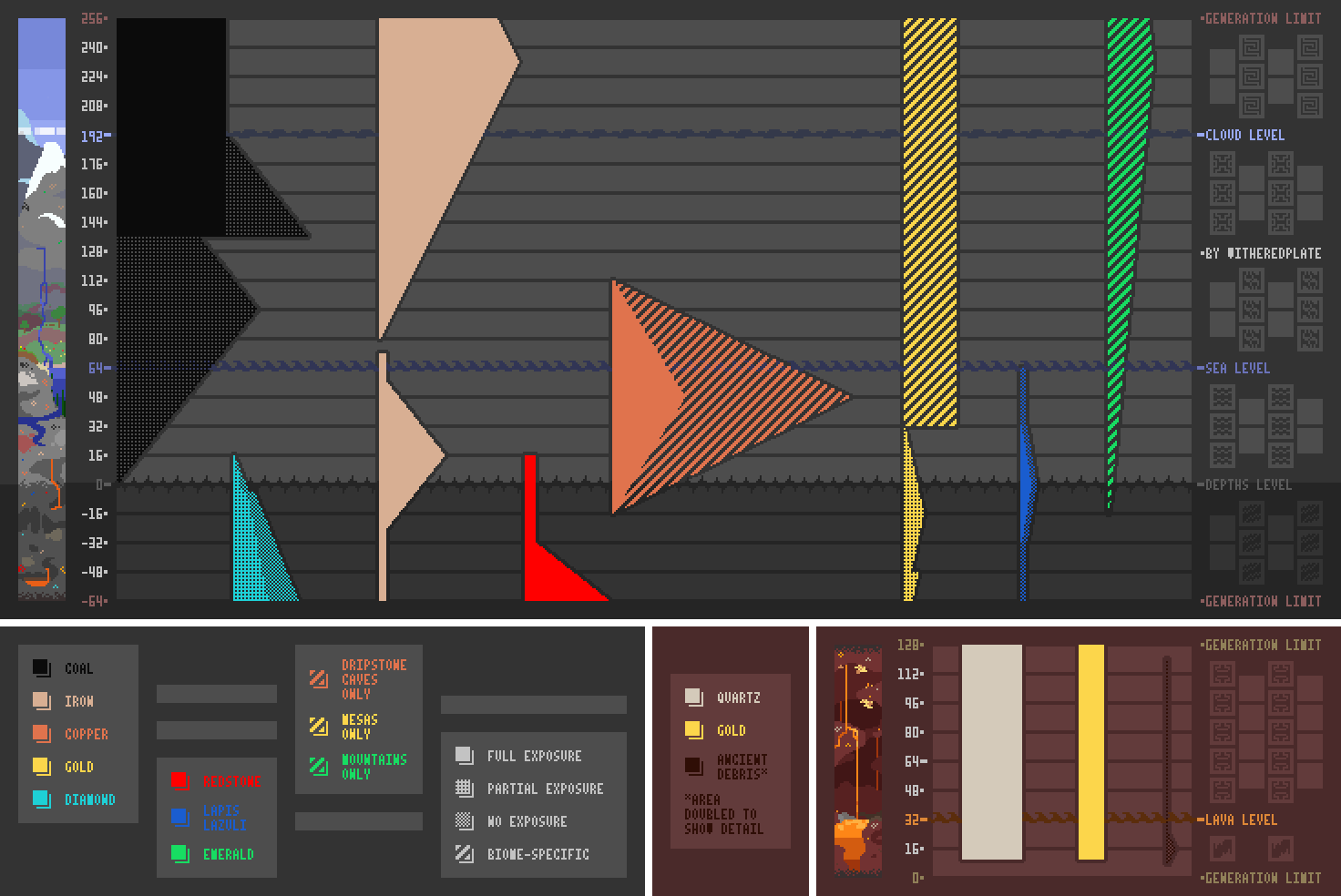1341x896 pixels.
Task: Click the Partial Exposure pattern icon
Action: coord(464,789)
